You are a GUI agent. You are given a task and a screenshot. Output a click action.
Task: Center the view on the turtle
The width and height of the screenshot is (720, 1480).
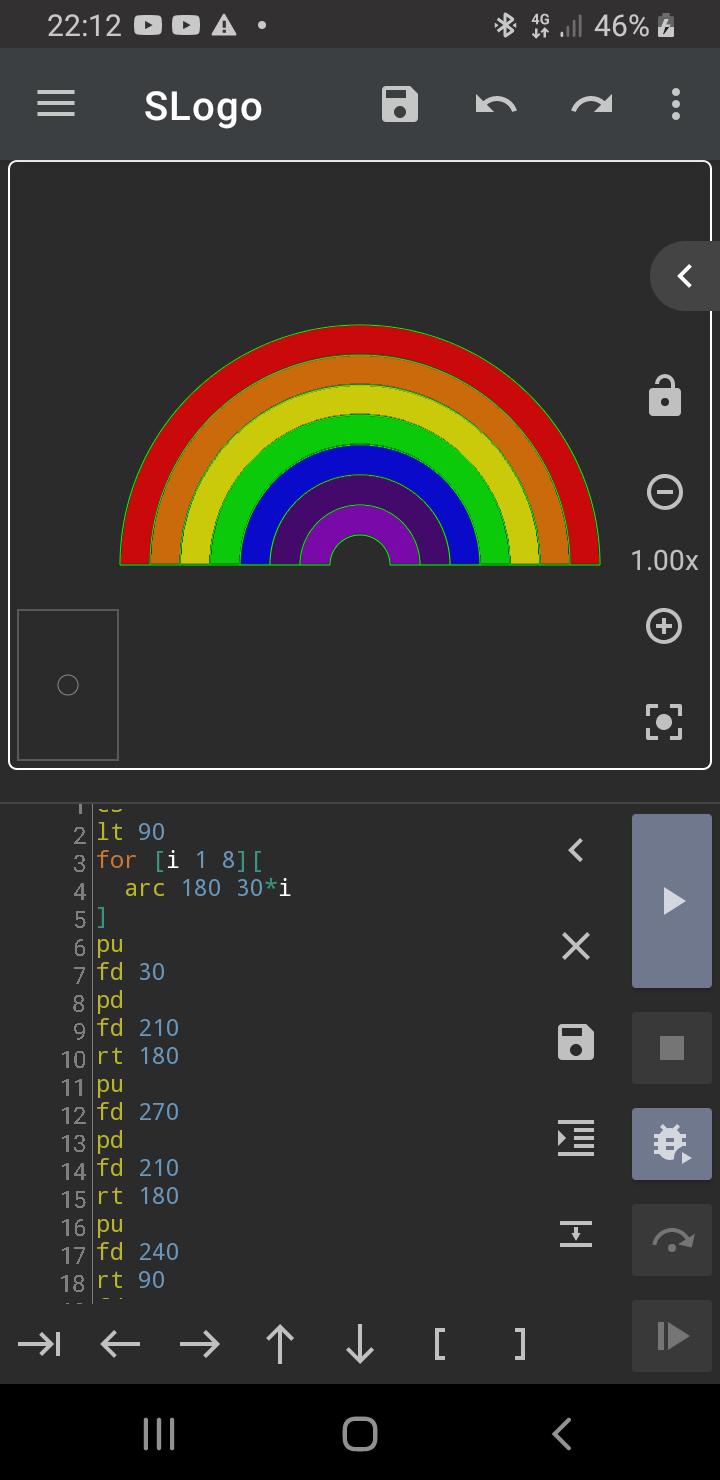click(665, 721)
